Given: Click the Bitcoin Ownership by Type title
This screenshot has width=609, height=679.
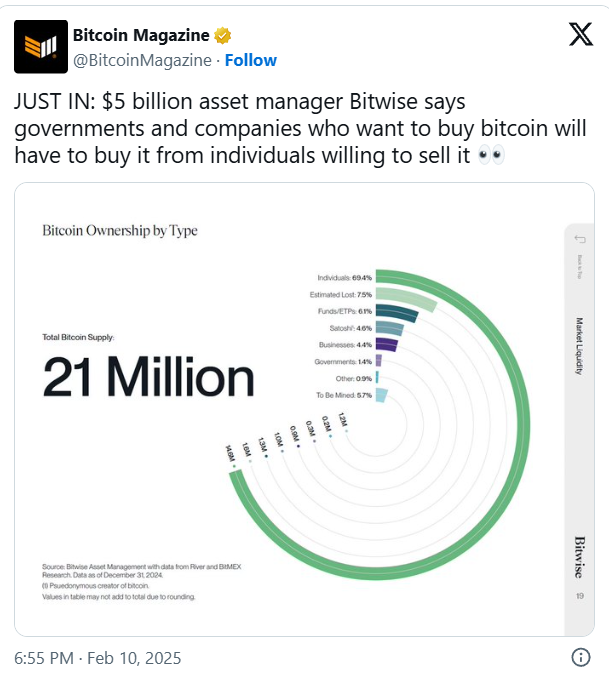Looking at the screenshot, I should coord(120,231).
